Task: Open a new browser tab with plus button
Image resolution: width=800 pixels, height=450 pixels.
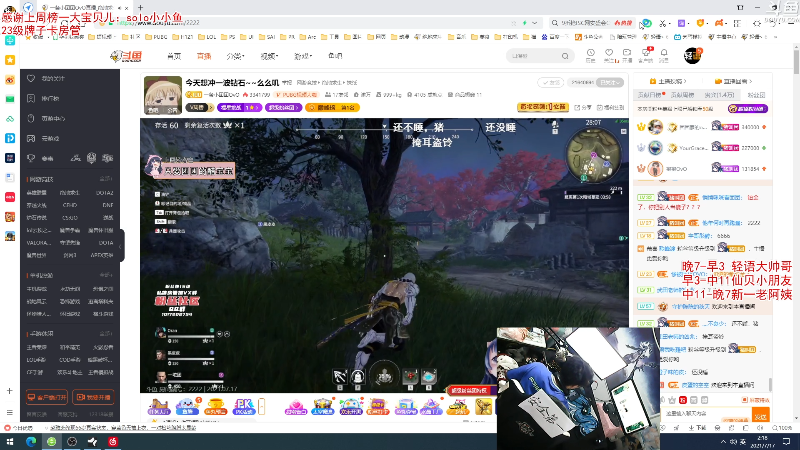Action: (140, 8)
